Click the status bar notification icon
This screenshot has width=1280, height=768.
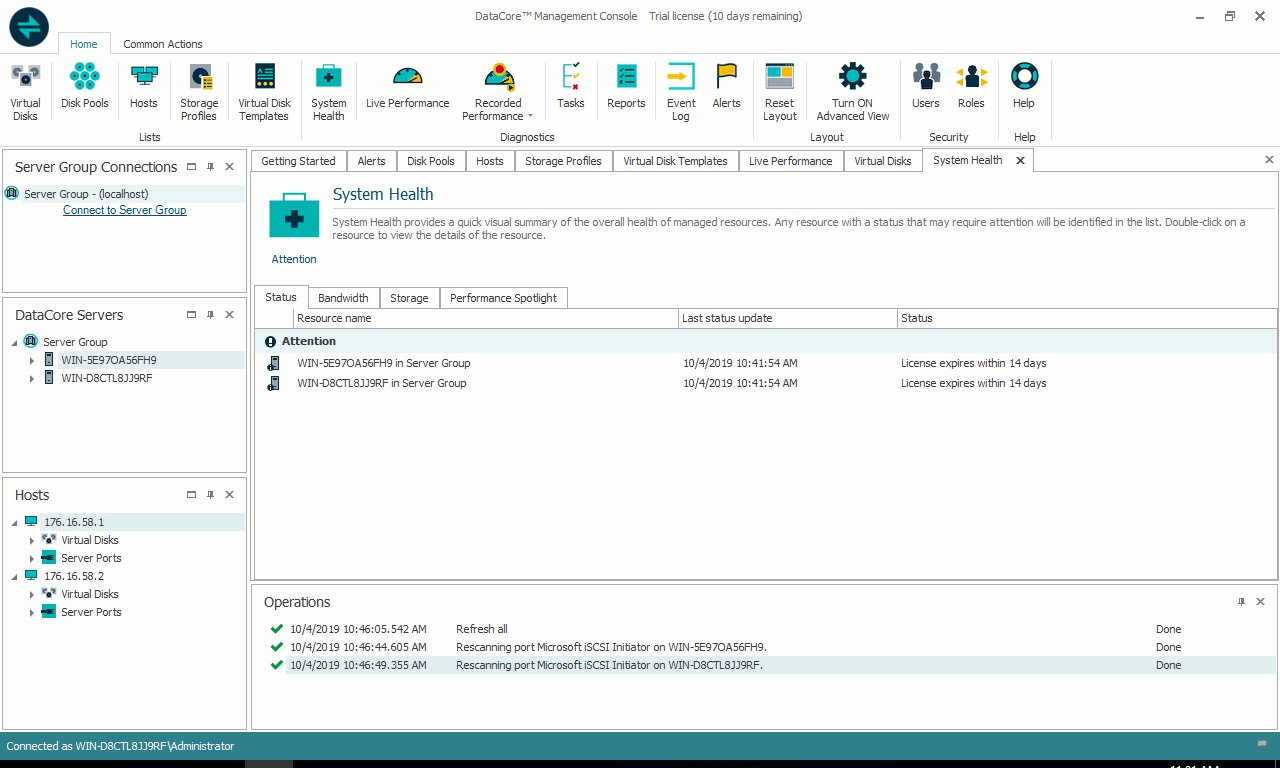(x=1262, y=745)
